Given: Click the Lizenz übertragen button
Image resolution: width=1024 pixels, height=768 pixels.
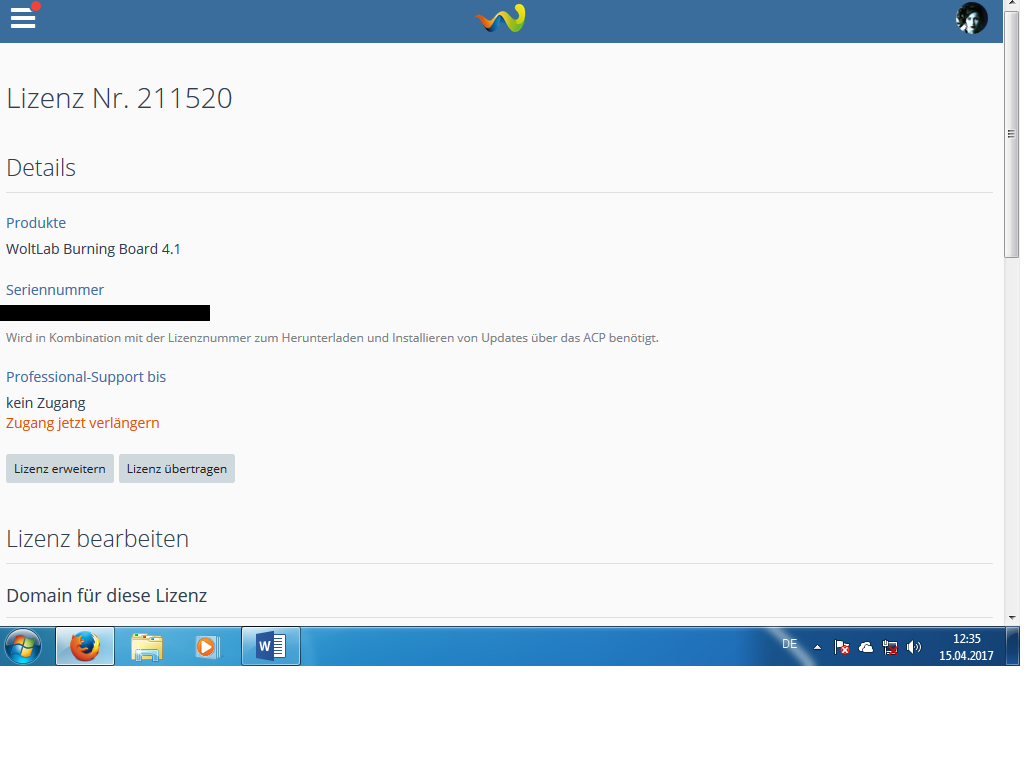Looking at the screenshot, I should tap(177, 469).
